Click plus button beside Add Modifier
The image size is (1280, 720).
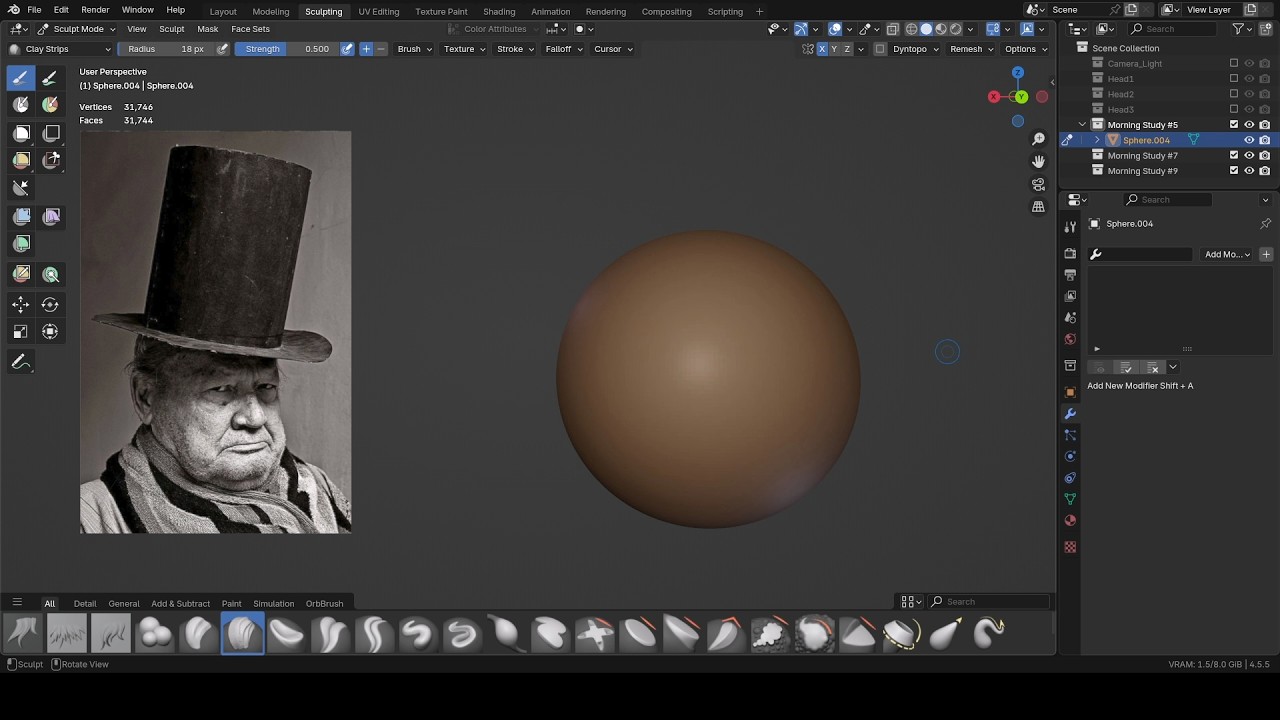(x=1266, y=255)
